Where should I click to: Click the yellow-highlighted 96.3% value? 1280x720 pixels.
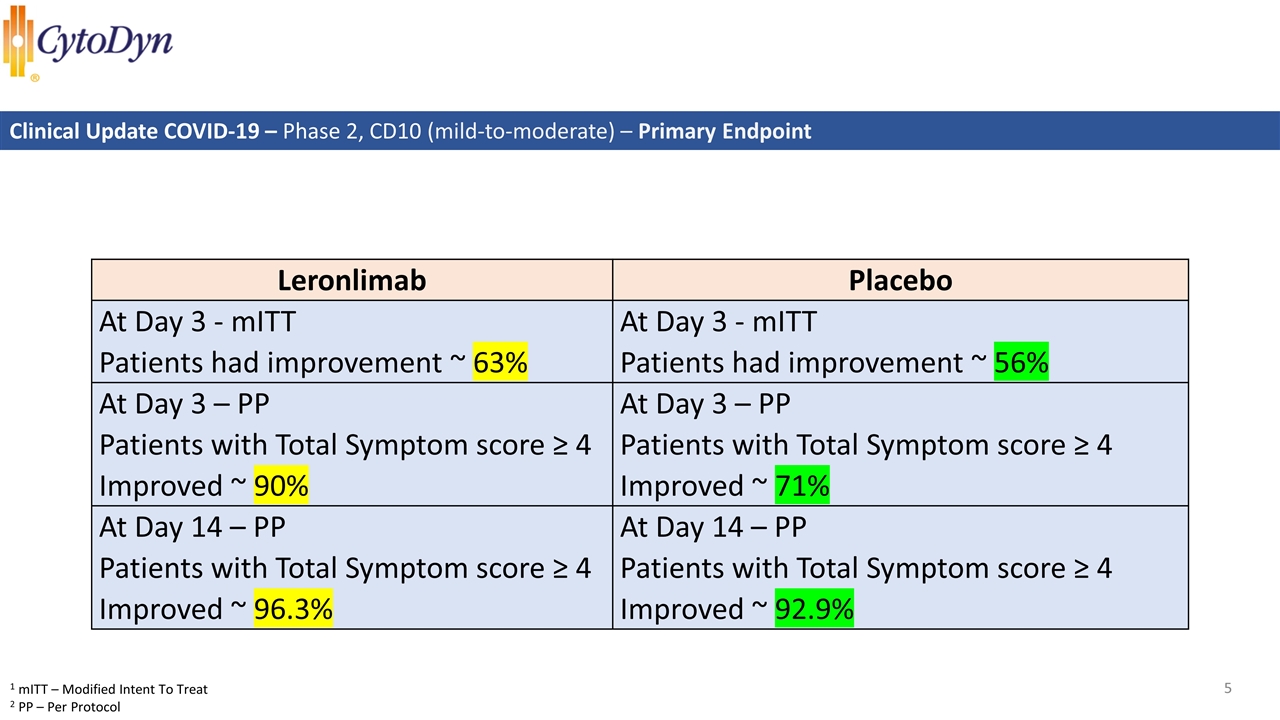point(293,609)
